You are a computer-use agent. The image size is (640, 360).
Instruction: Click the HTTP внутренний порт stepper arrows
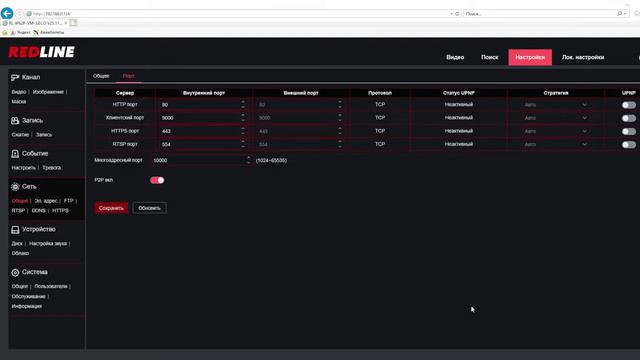point(243,104)
